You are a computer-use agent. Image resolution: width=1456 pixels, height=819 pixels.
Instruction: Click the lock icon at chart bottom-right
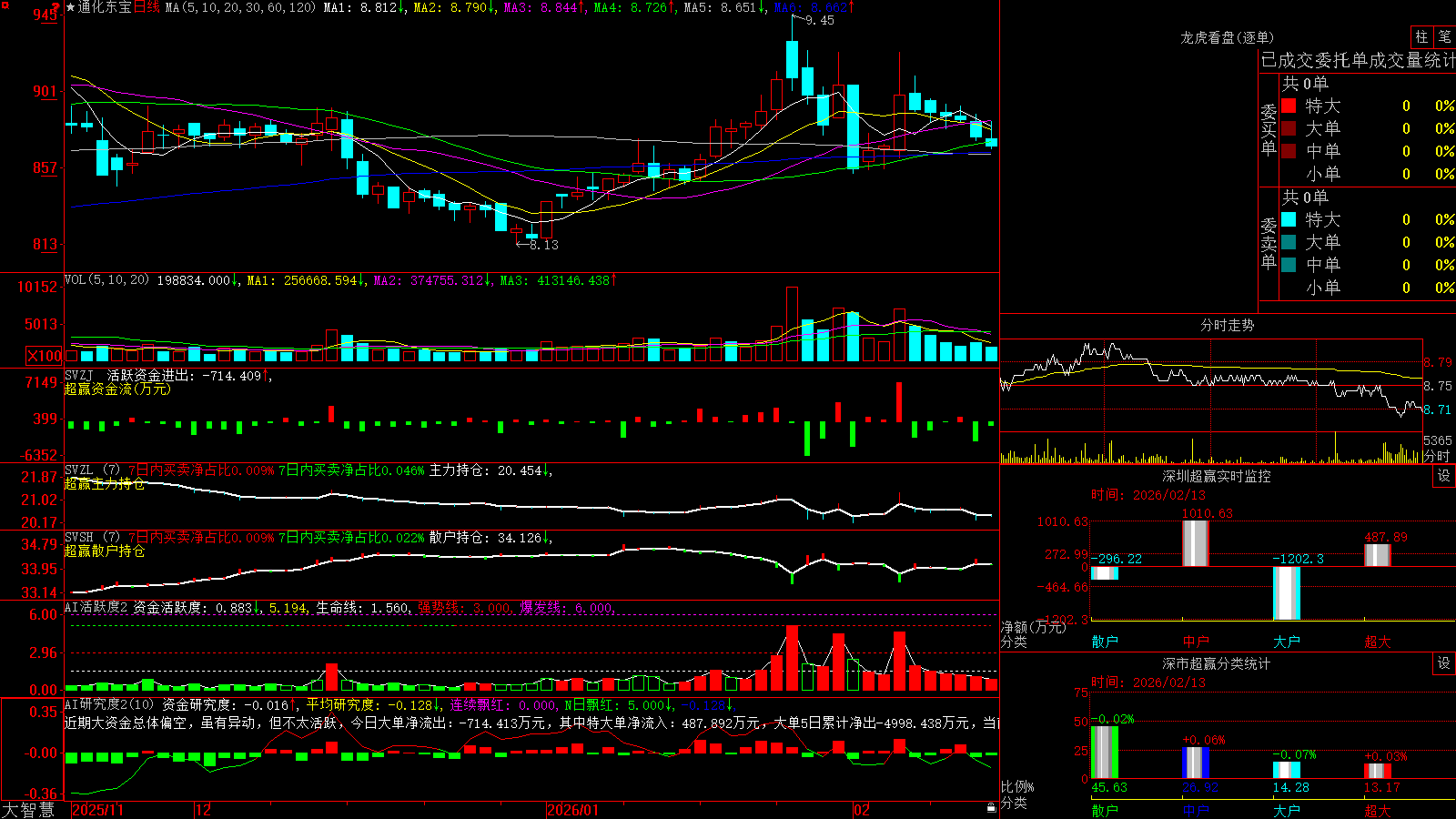point(991,808)
